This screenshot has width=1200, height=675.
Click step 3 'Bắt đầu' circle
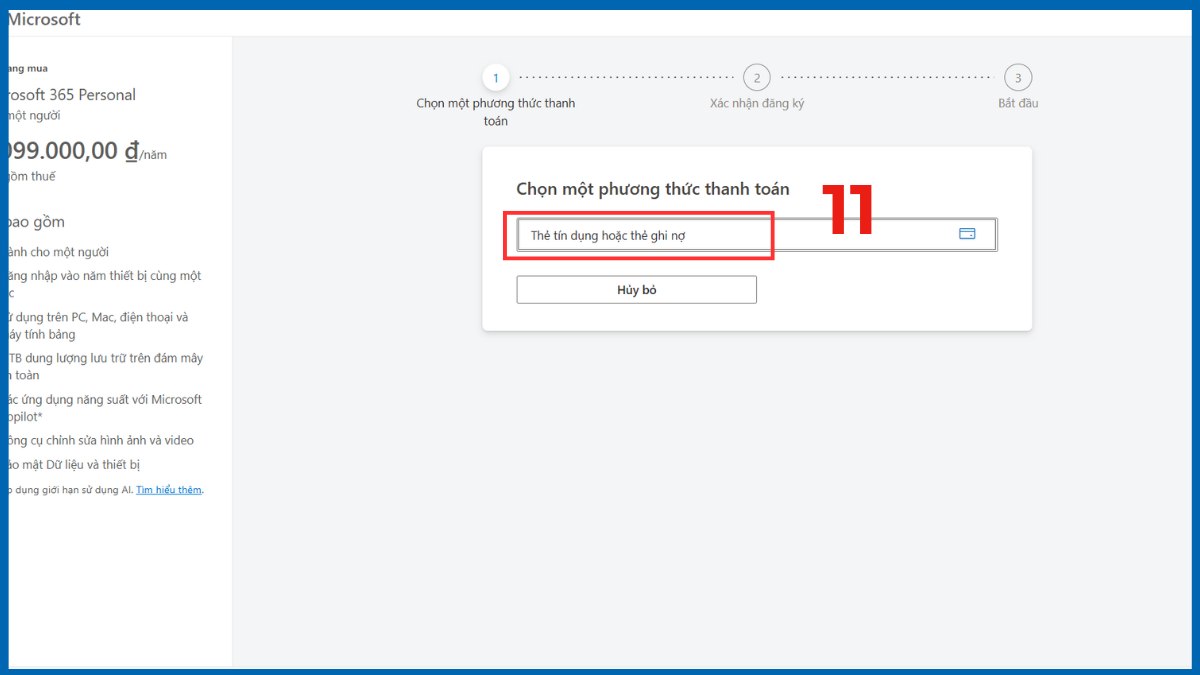coord(1018,77)
